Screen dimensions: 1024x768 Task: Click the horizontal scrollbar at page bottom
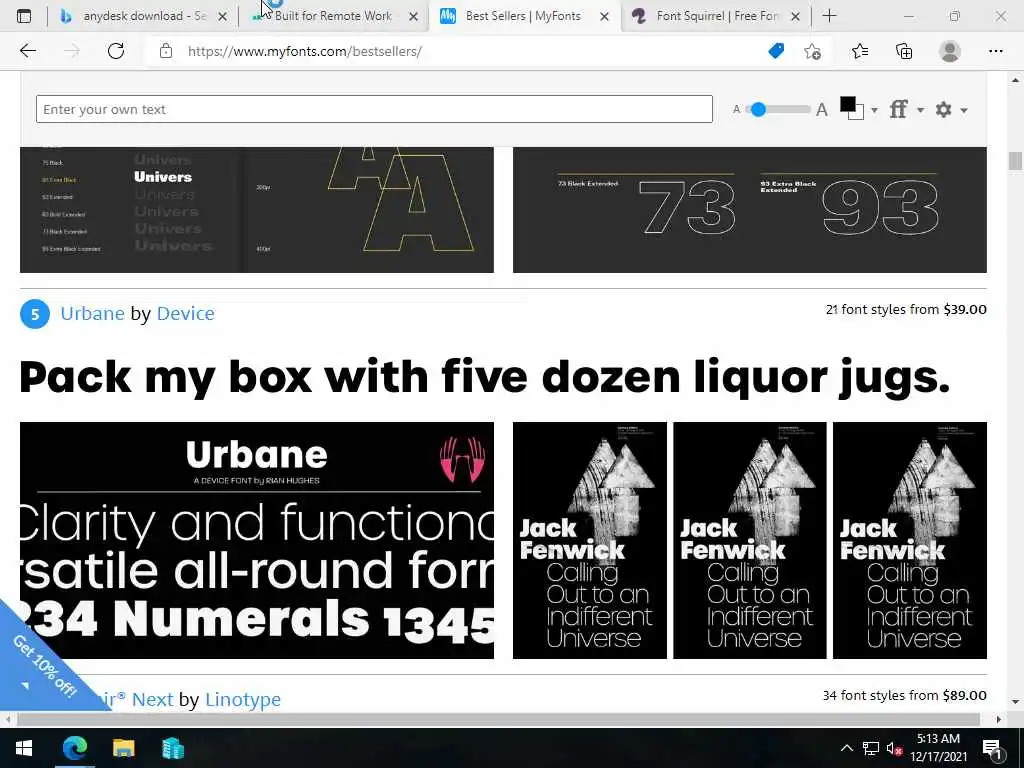tap(498, 719)
